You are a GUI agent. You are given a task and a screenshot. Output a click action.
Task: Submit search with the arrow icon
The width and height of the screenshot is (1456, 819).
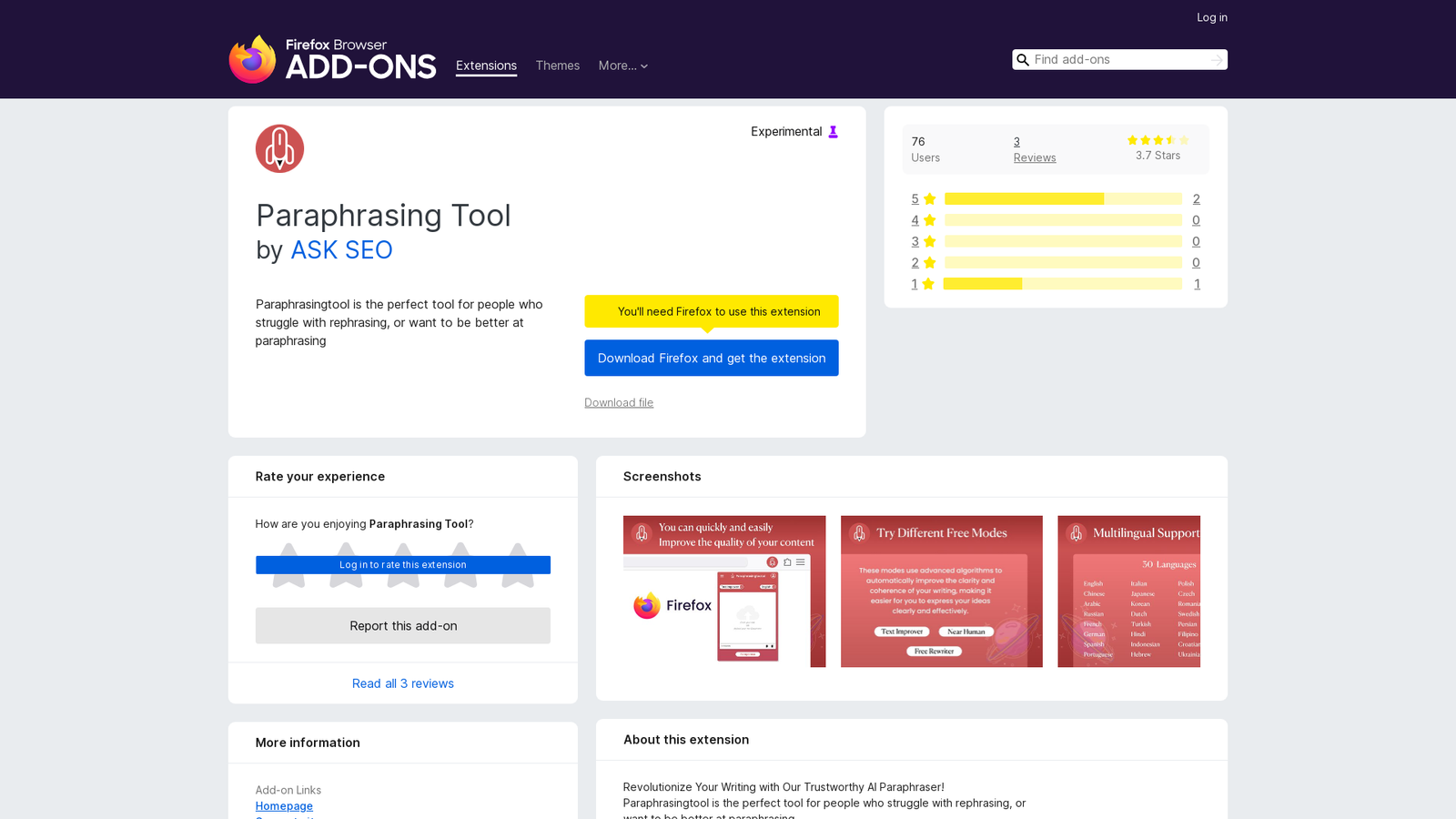1217,60
